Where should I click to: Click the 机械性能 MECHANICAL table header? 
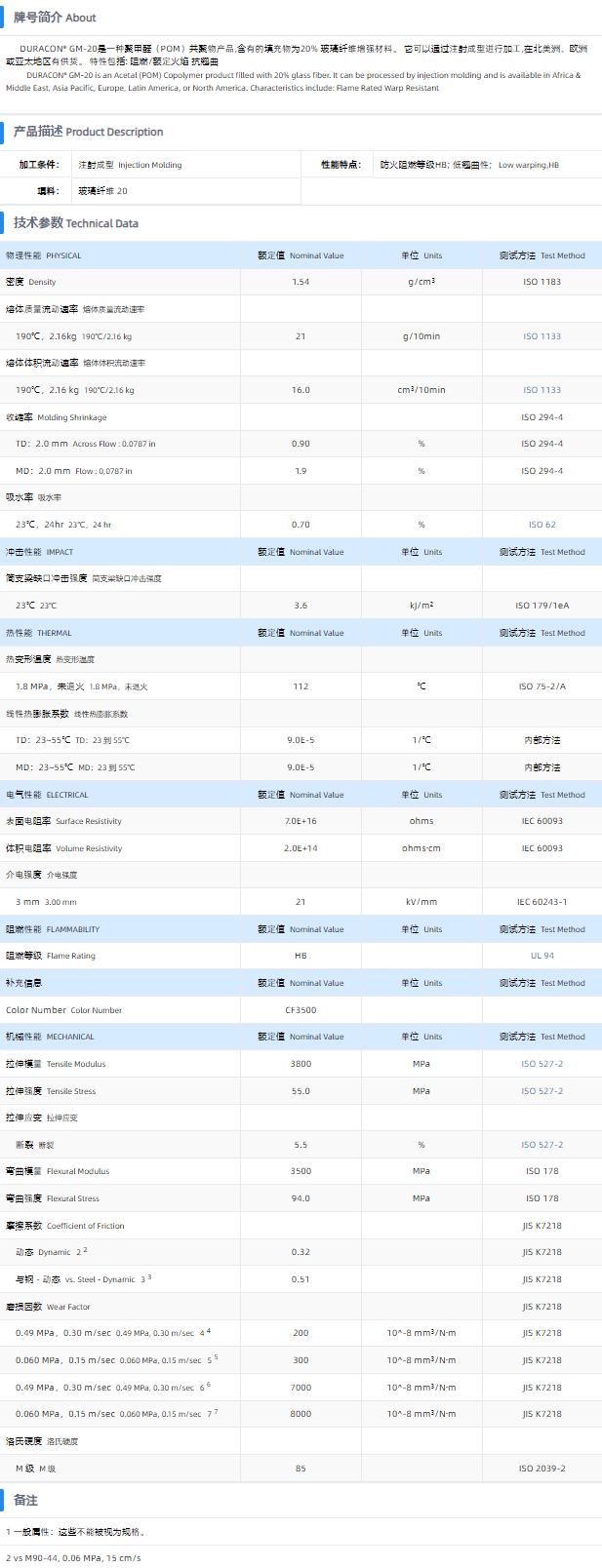50,1037
